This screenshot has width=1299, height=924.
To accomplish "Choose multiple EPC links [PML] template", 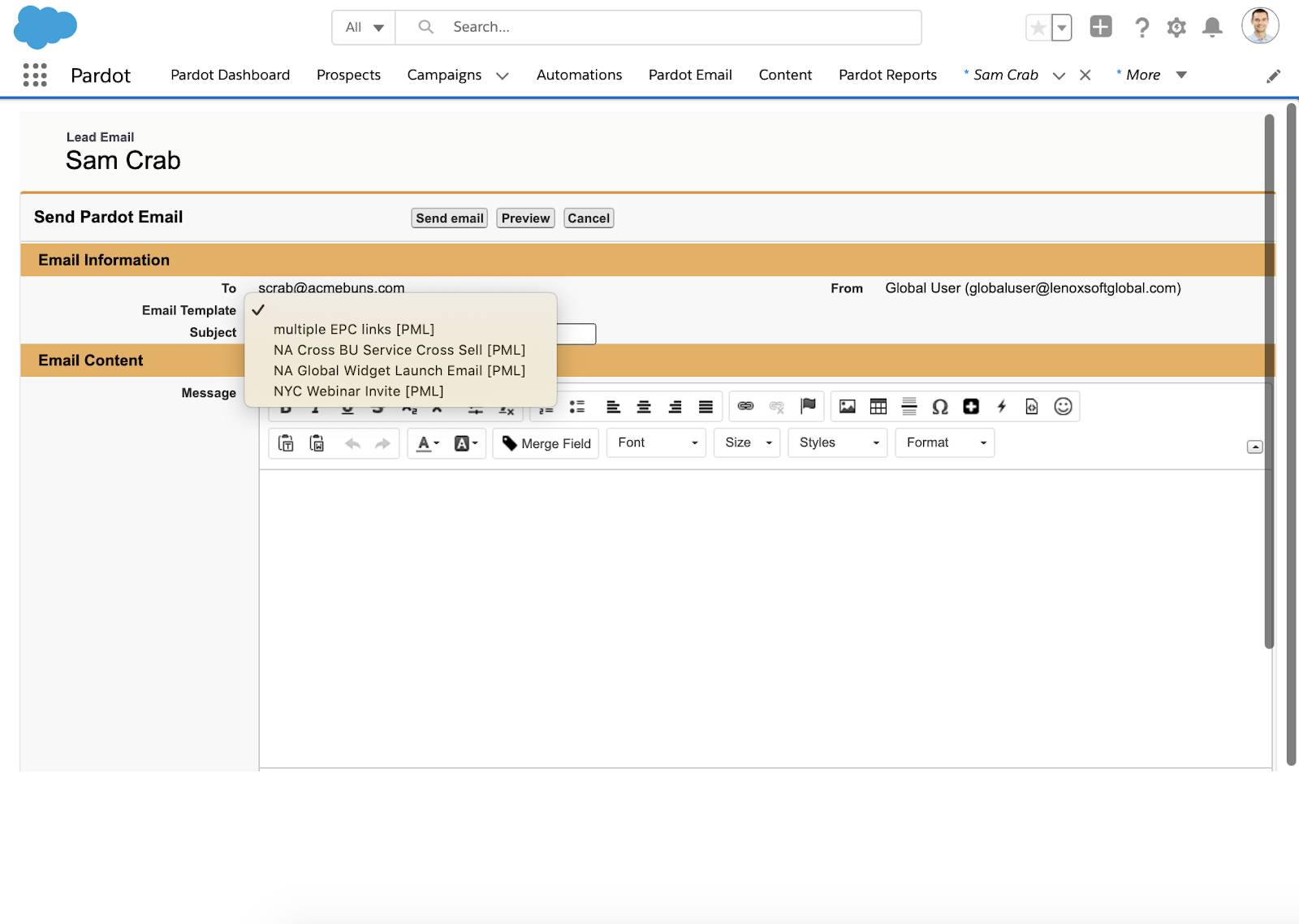I will [x=400, y=330].
